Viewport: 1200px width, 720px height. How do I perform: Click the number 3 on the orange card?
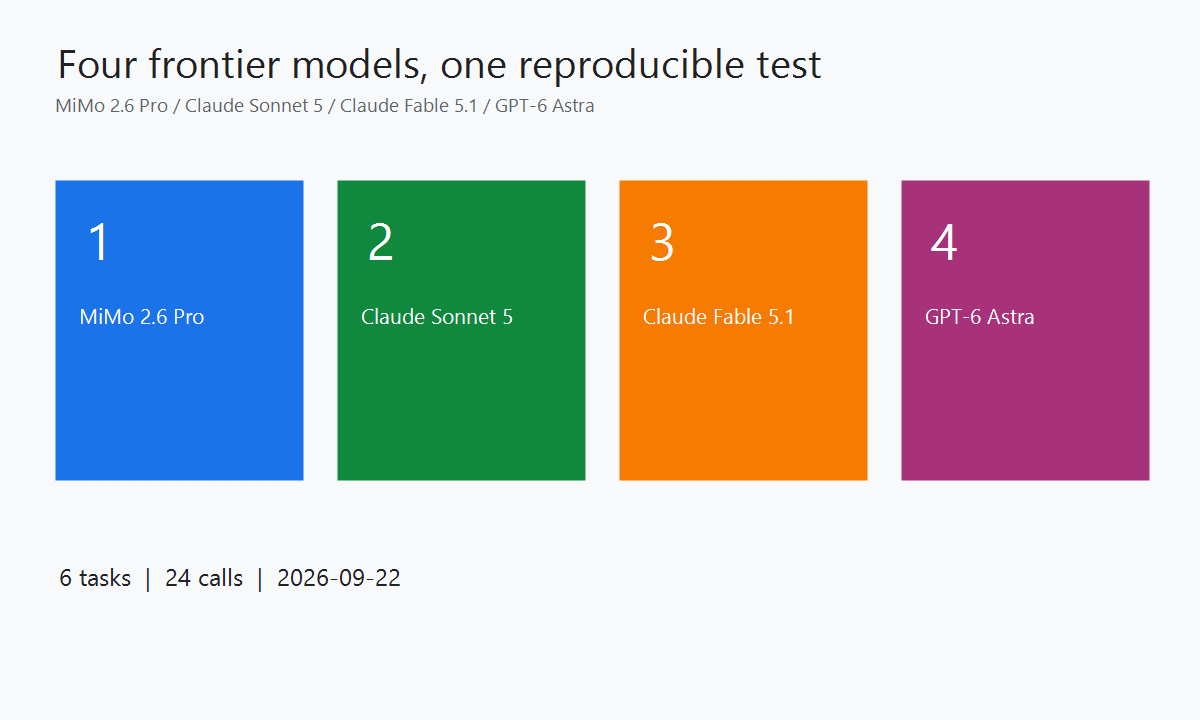pyautogui.click(x=662, y=242)
